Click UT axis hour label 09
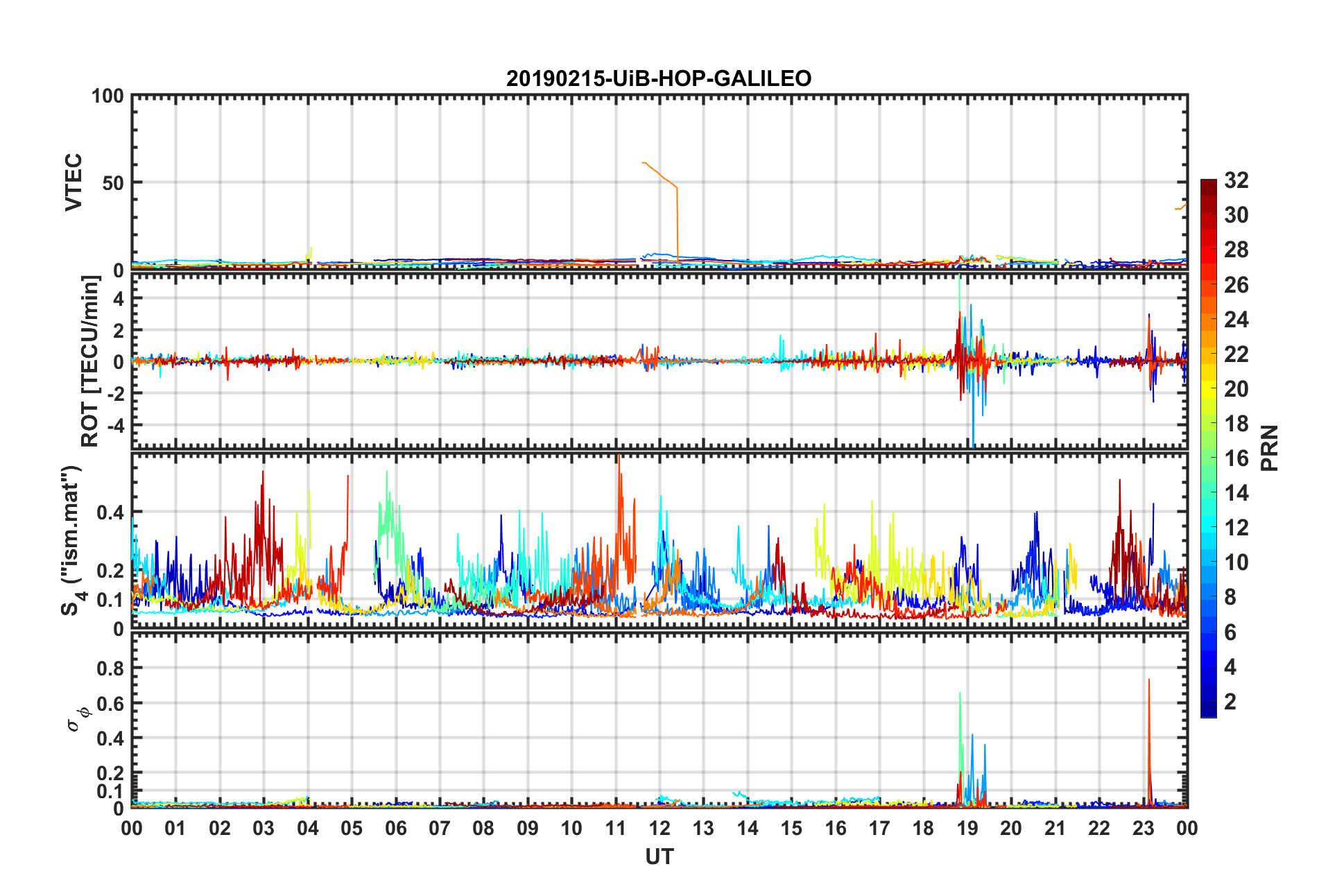This screenshot has height=896, width=1319. [x=528, y=828]
